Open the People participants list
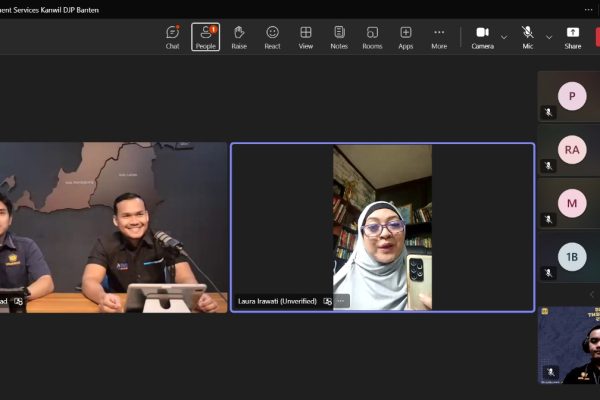The width and height of the screenshot is (600, 400). 205,37
